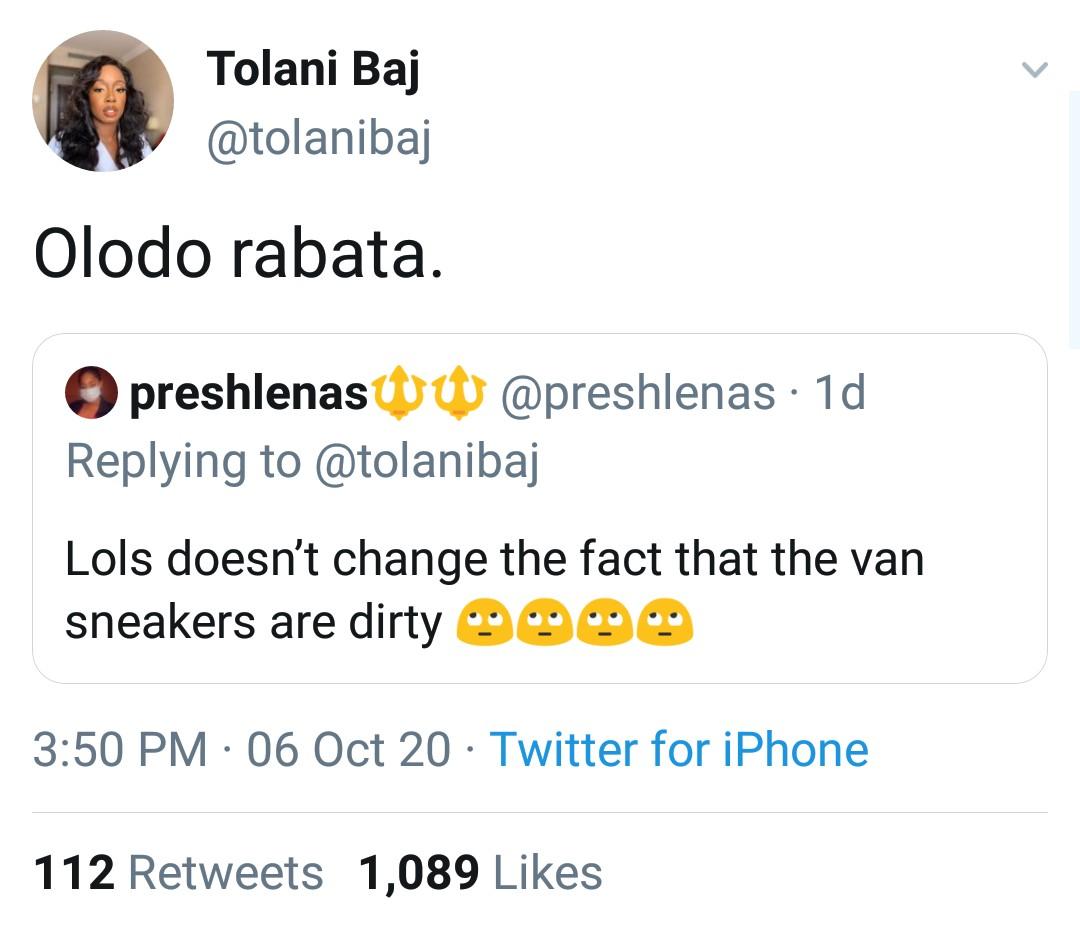The height and width of the screenshot is (925, 1080).
Task: Open @tolanibaj in 'Replying to' line
Action: click(x=426, y=462)
